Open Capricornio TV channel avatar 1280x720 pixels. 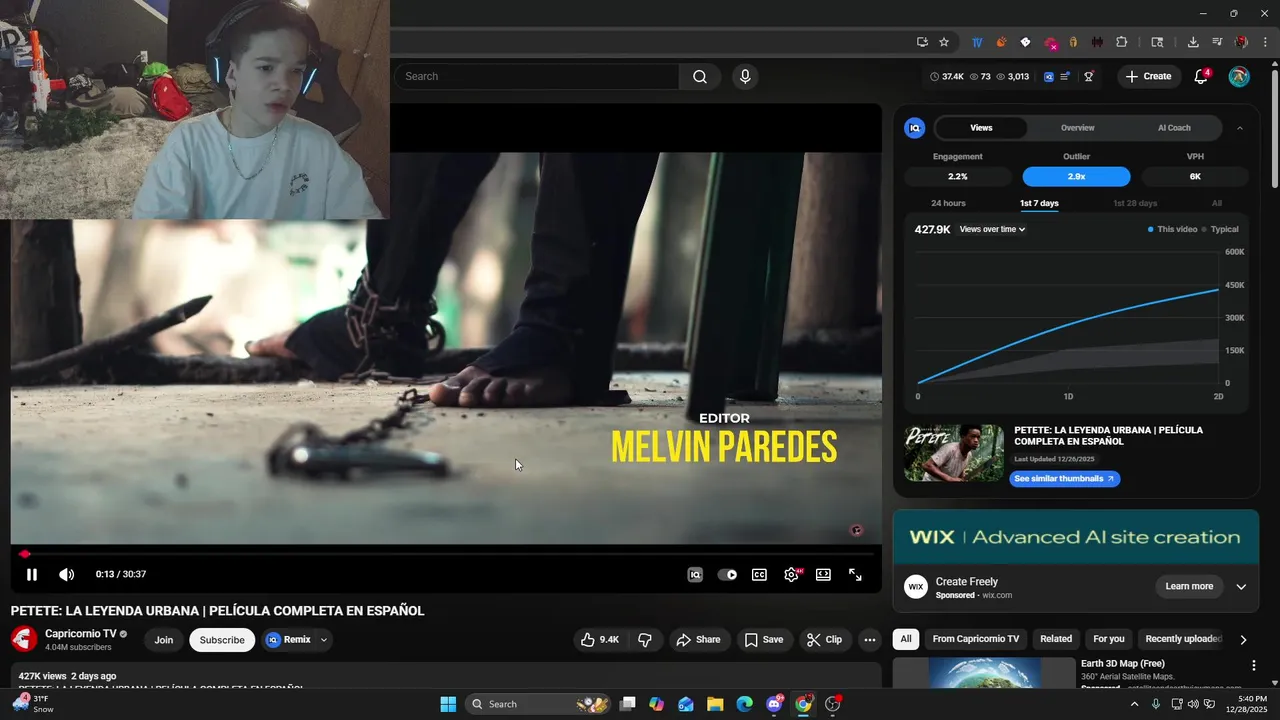(x=24, y=639)
